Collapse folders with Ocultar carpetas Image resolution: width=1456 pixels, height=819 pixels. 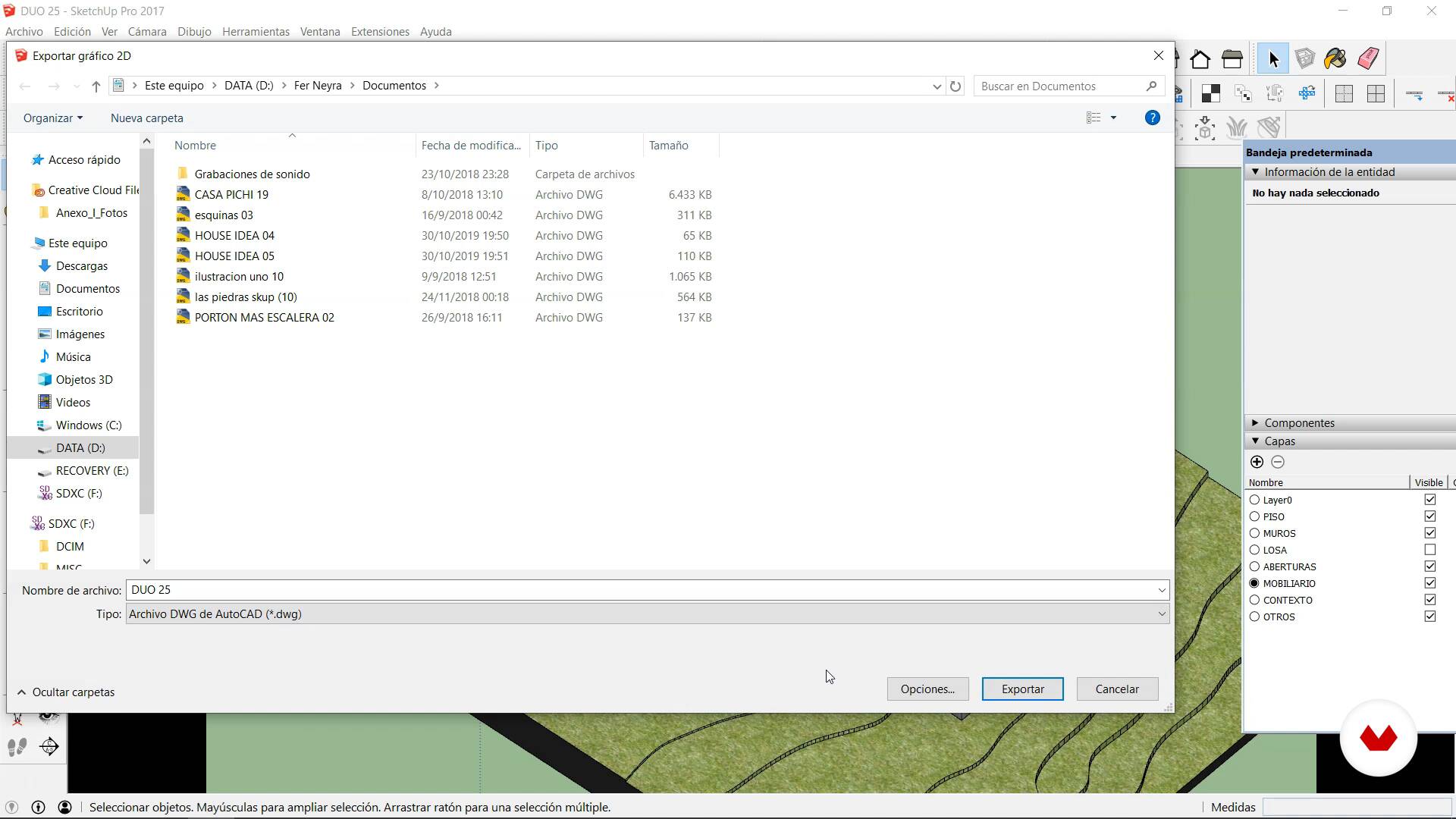(66, 692)
